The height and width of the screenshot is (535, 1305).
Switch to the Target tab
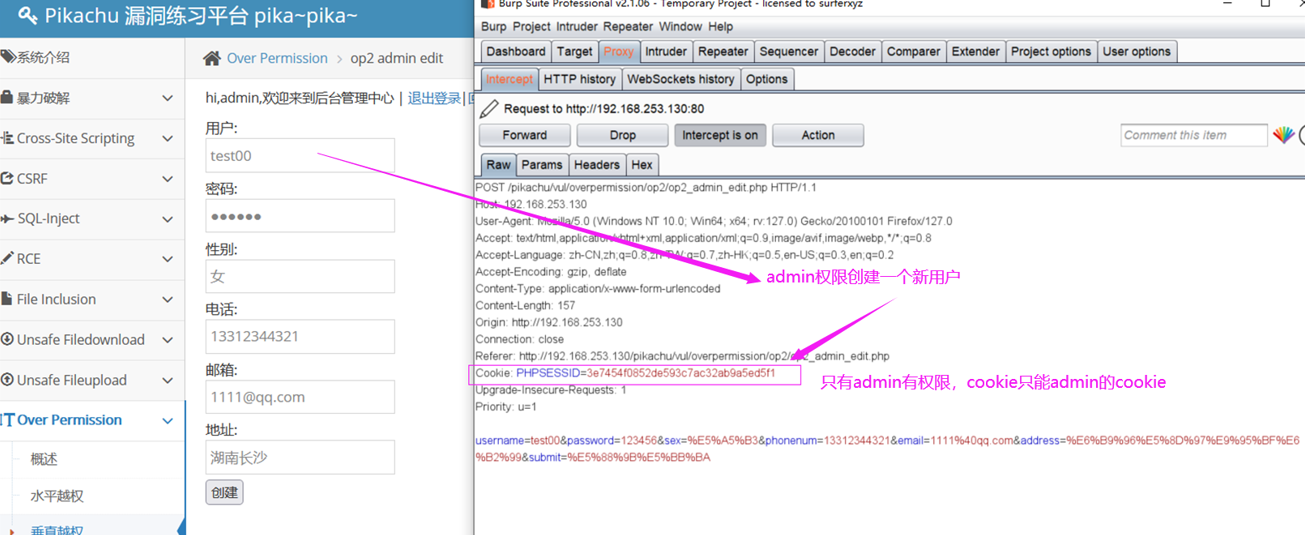coord(575,51)
